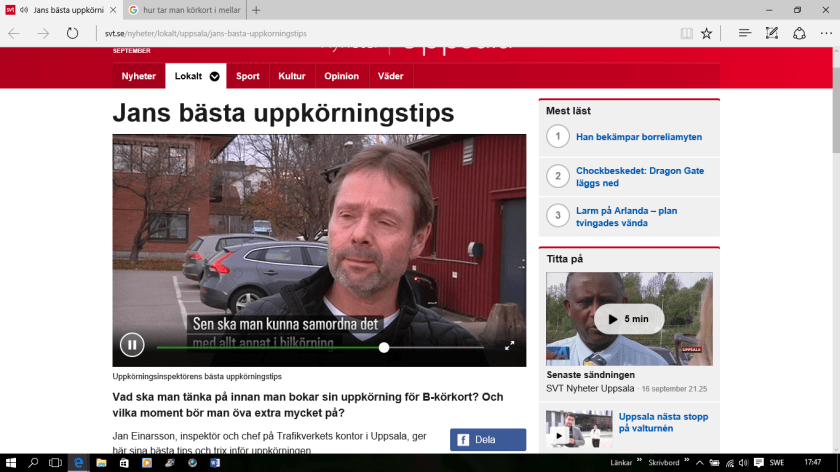840x472 pixels.
Task: Open 'Uppsala nästa stopp på valturnén' link
Action: point(663,422)
